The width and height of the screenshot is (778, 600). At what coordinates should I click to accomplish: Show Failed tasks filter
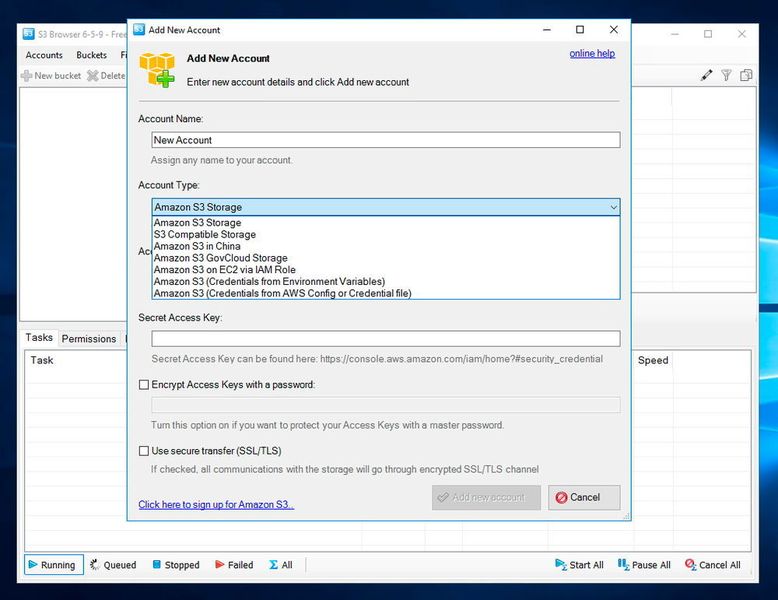point(234,565)
